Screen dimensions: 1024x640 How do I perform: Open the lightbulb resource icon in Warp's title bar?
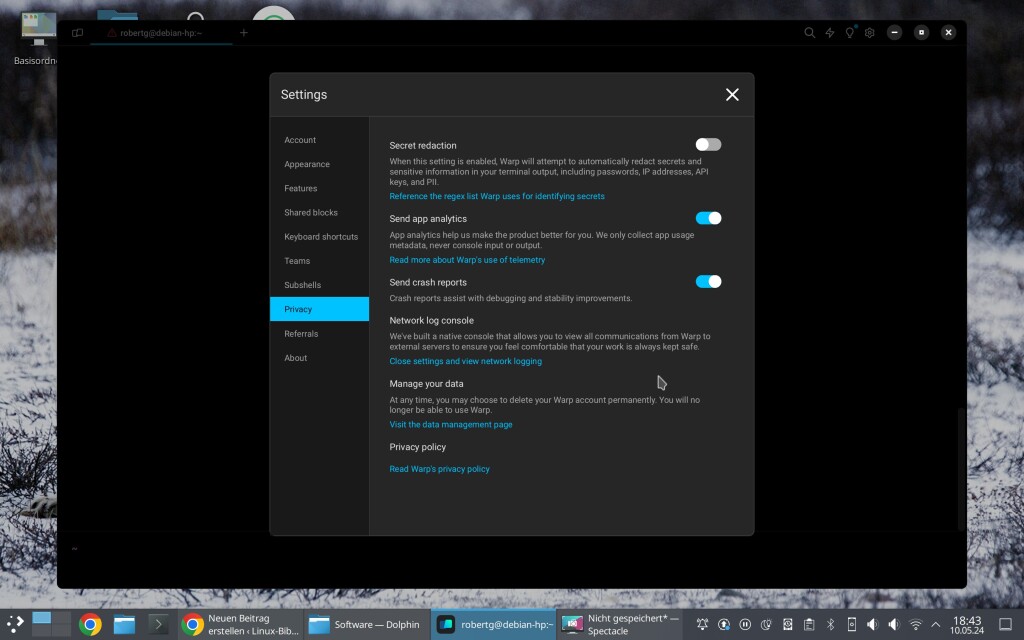click(x=850, y=33)
